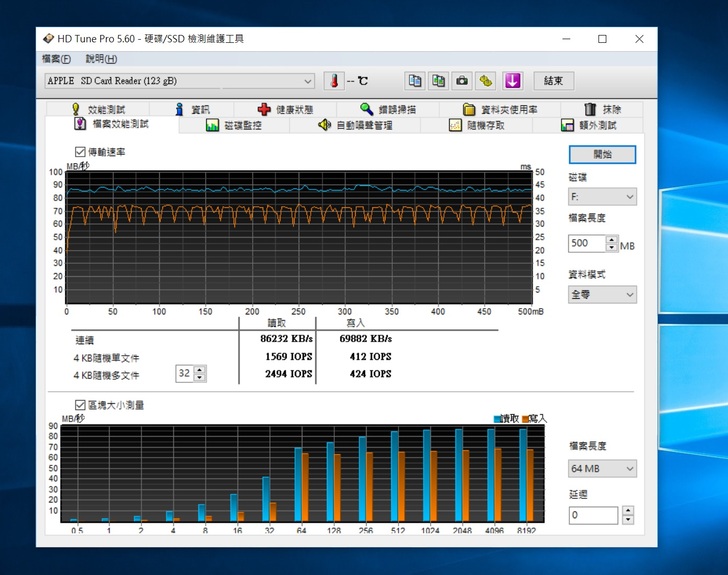Click the 結束 exit button

coord(553,81)
